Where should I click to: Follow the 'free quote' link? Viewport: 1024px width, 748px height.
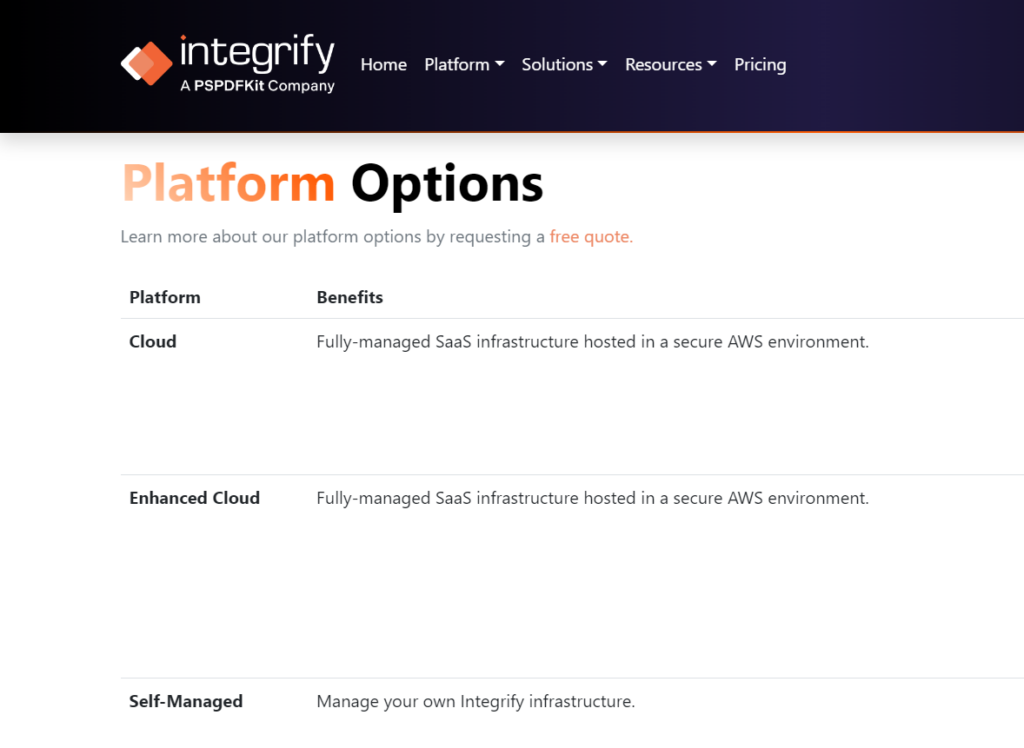[591, 236]
